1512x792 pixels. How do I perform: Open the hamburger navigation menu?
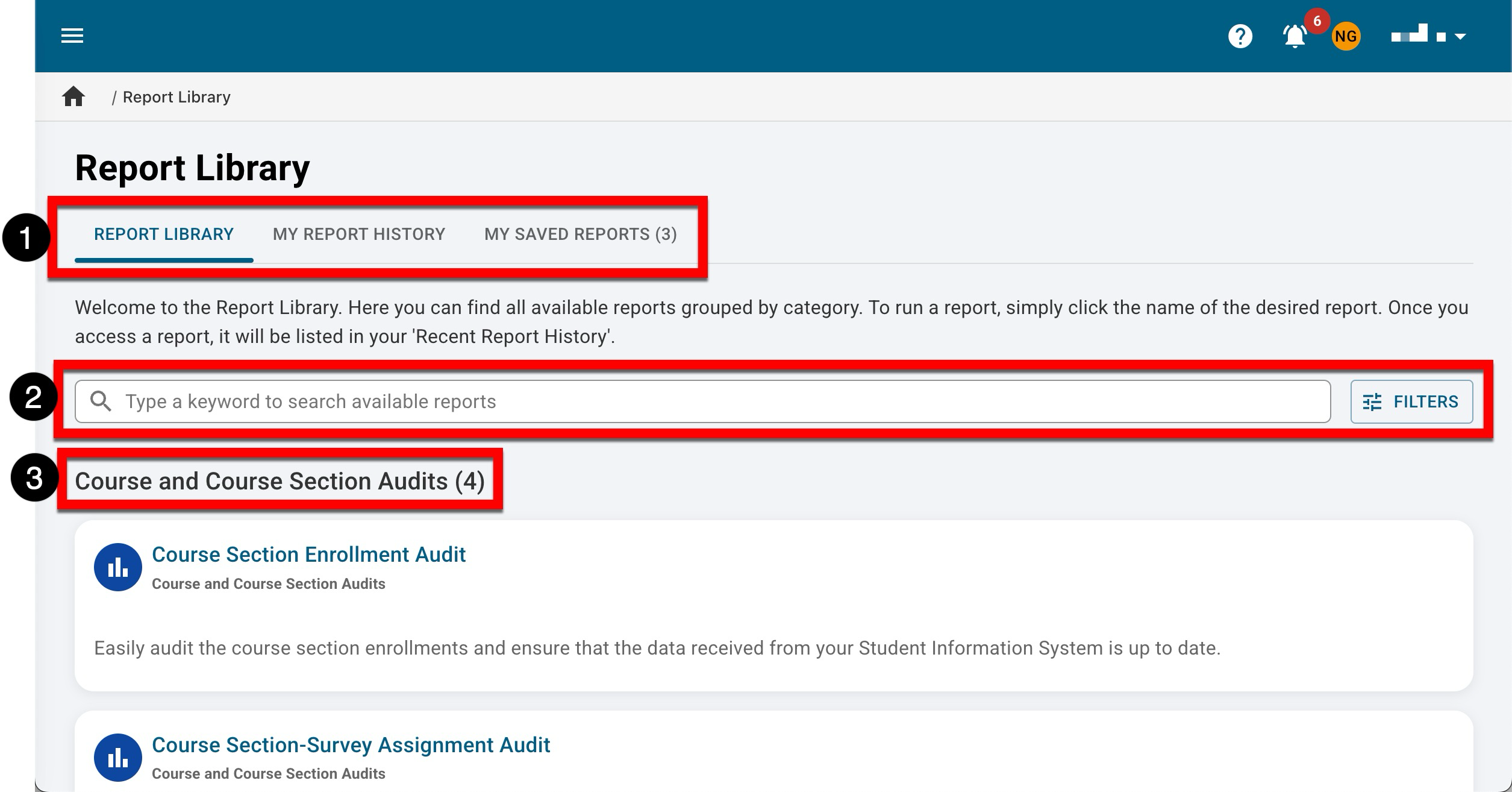point(72,36)
